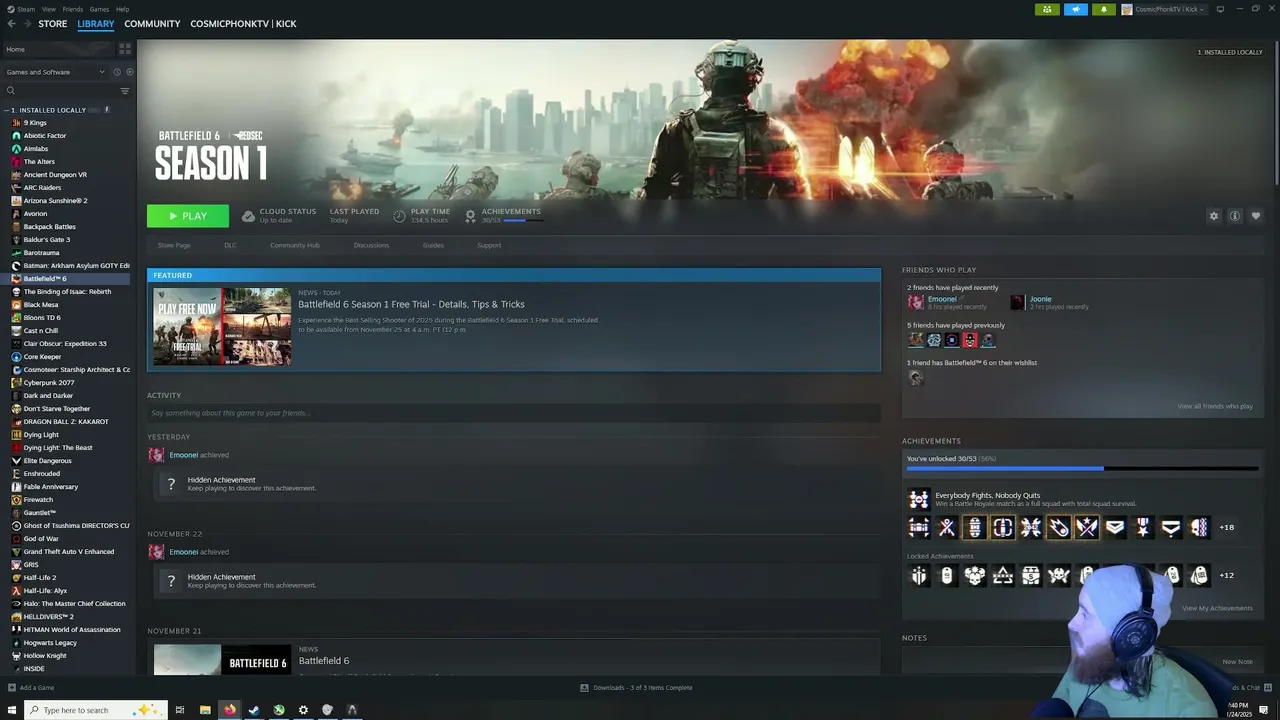Click View all friends who play
The height and width of the screenshot is (720, 1280).
(x=1215, y=406)
